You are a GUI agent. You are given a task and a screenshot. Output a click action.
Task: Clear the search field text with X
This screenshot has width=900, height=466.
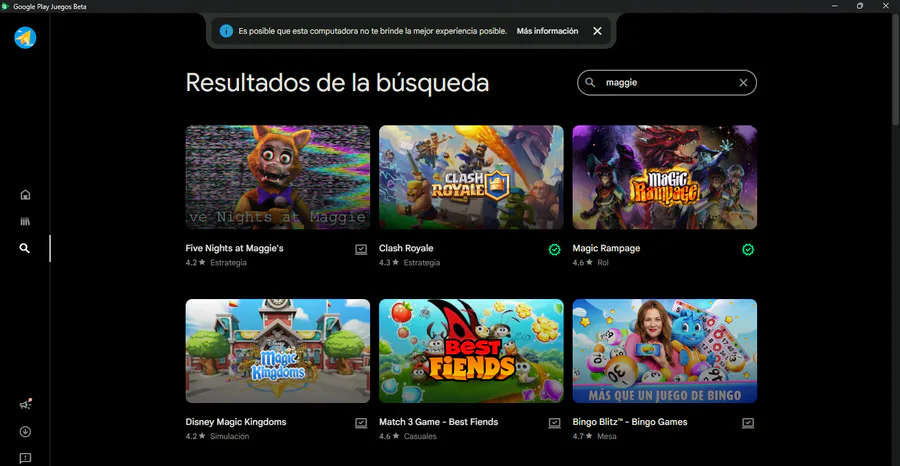(743, 83)
